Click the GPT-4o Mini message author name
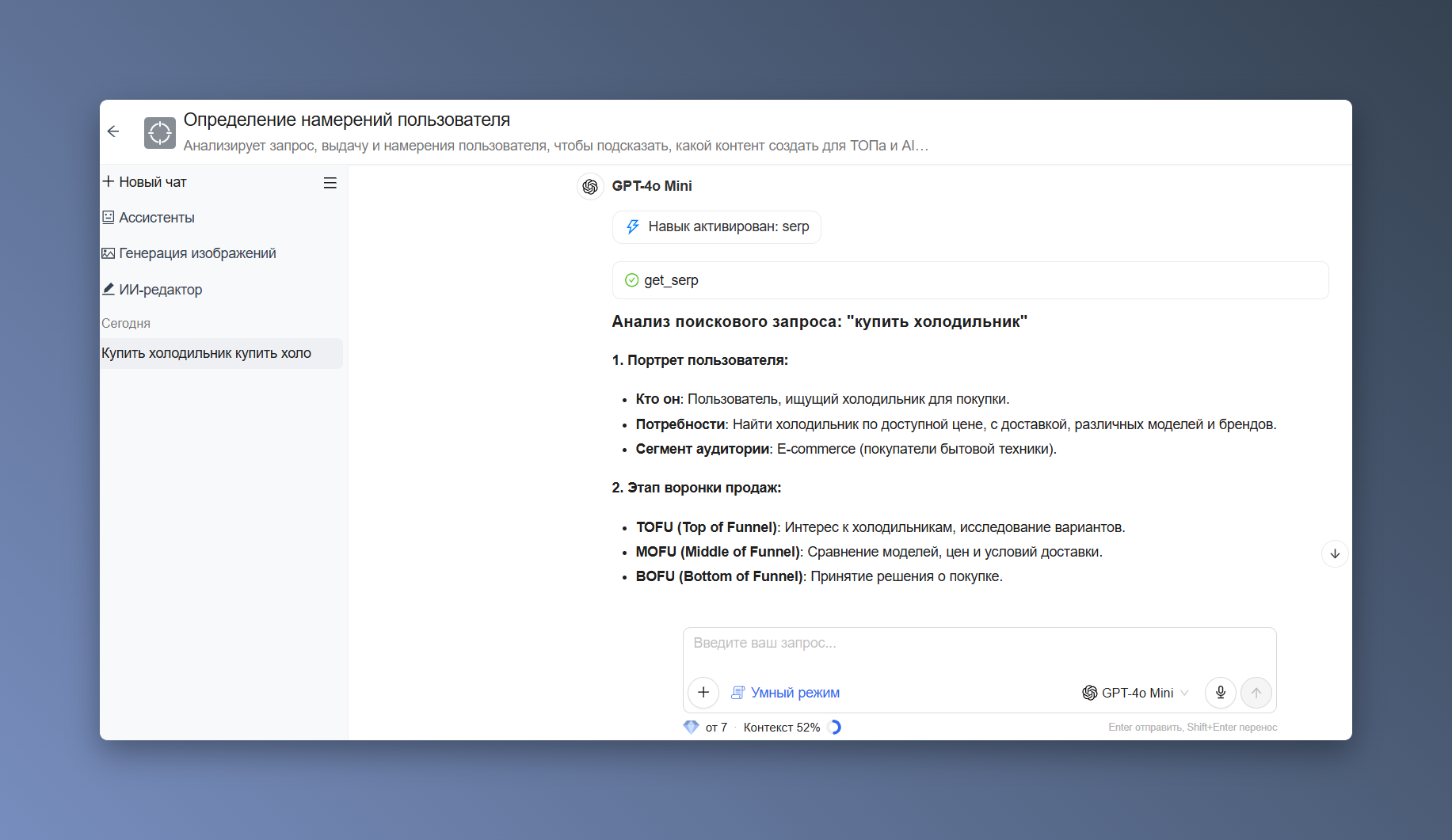The height and width of the screenshot is (840, 1452). 652,186
